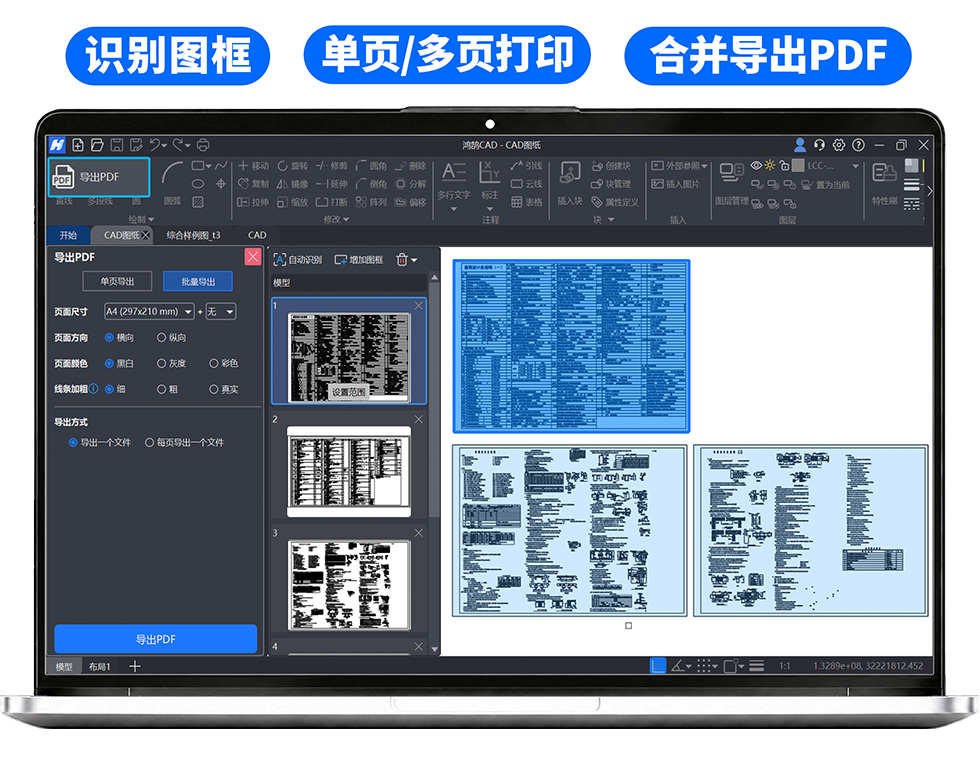The height and width of the screenshot is (758, 980).
Task: Open the 插入块 insert block tool
Action: tap(570, 182)
